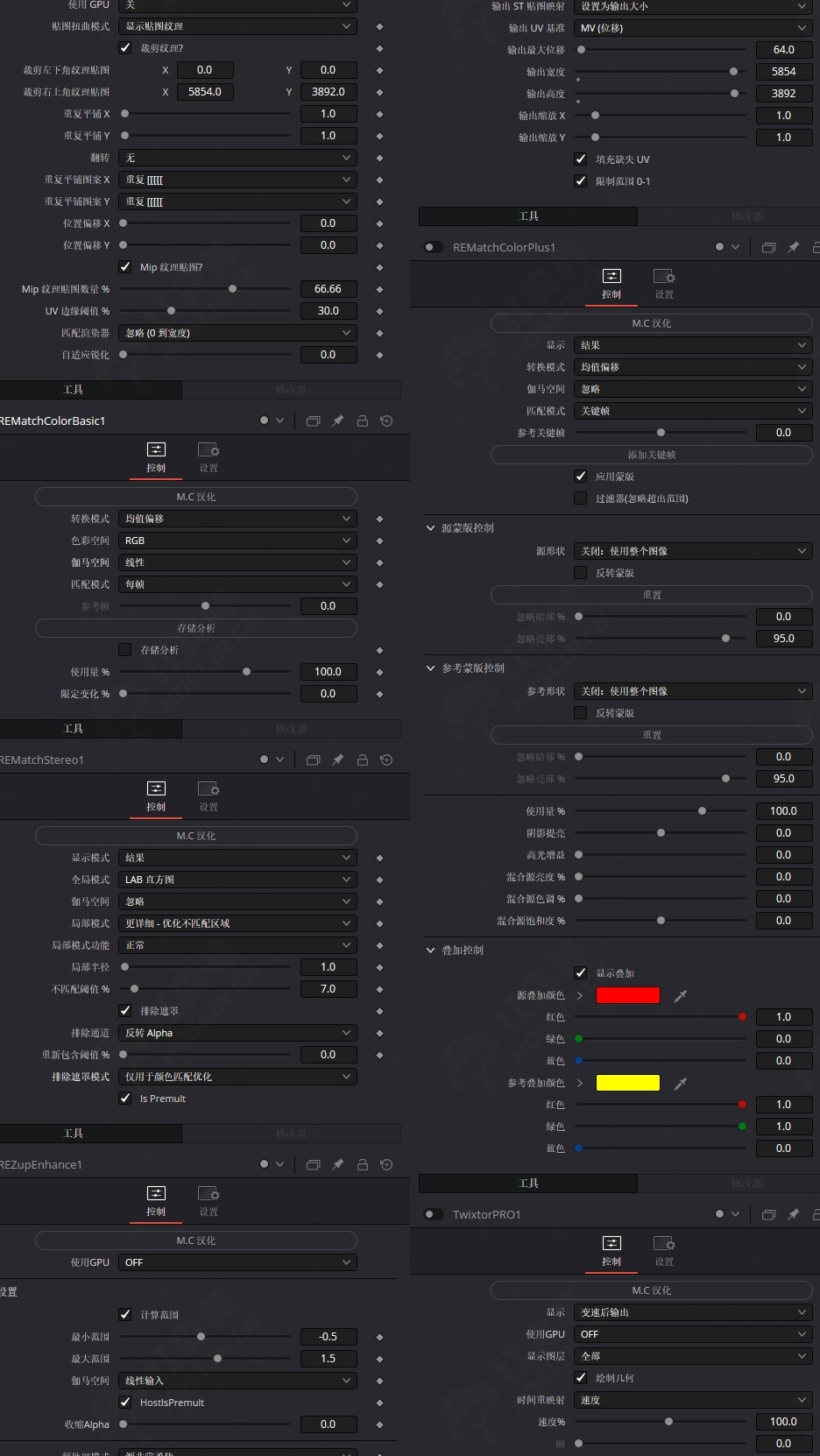The width and height of the screenshot is (820, 1456).
Task: Uncheck the 填充缺失 UV checkbox
Action: [x=580, y=159]
